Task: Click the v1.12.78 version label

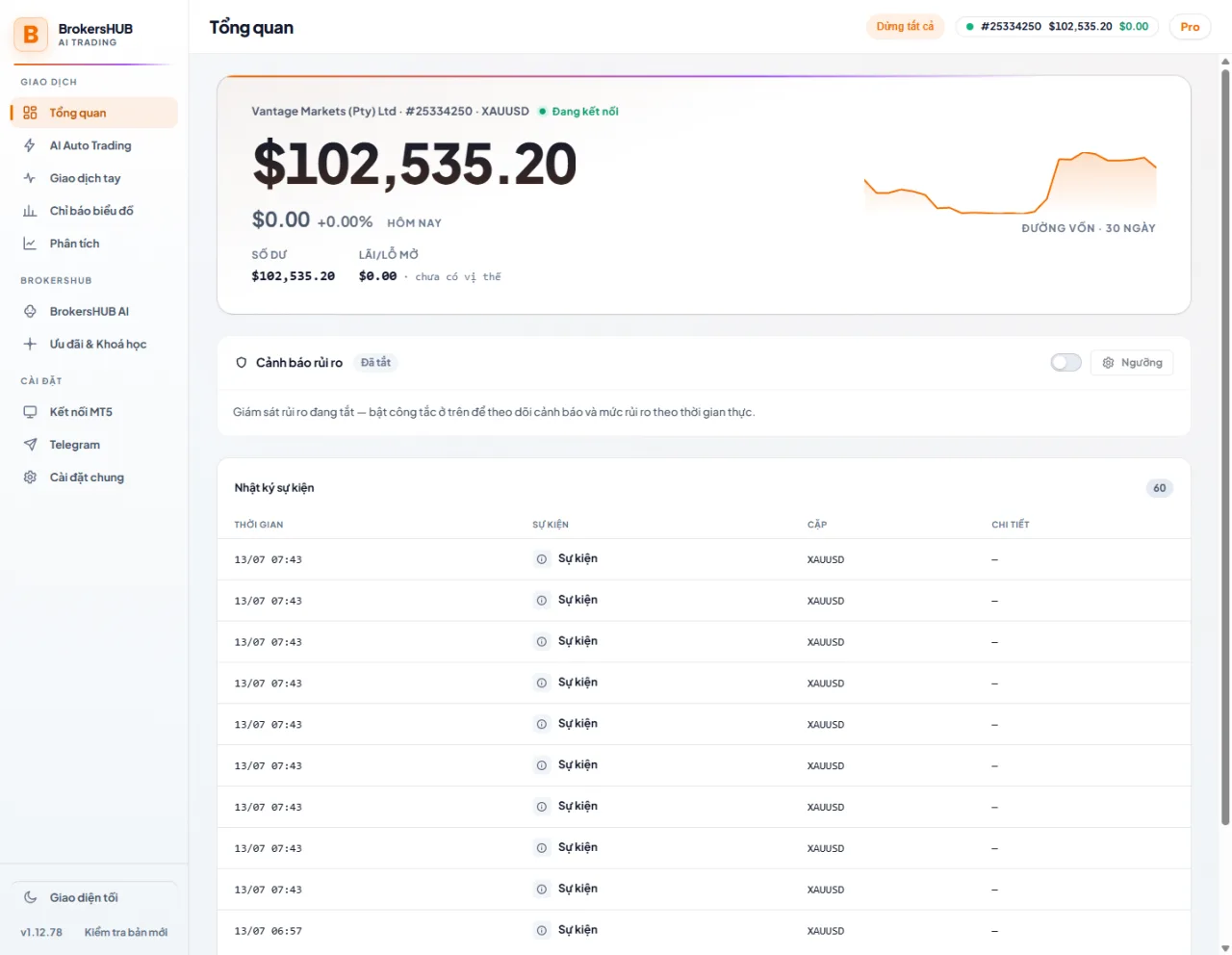Action: (x=41, y=932)
